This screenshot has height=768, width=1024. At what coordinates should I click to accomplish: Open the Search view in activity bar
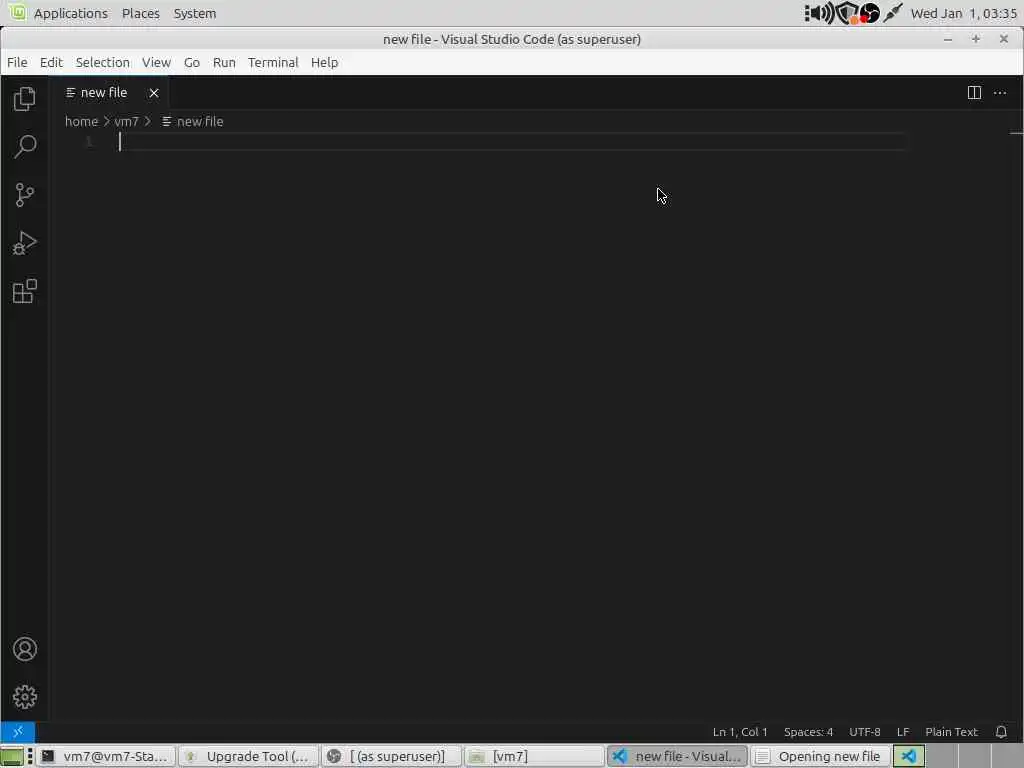24,146
